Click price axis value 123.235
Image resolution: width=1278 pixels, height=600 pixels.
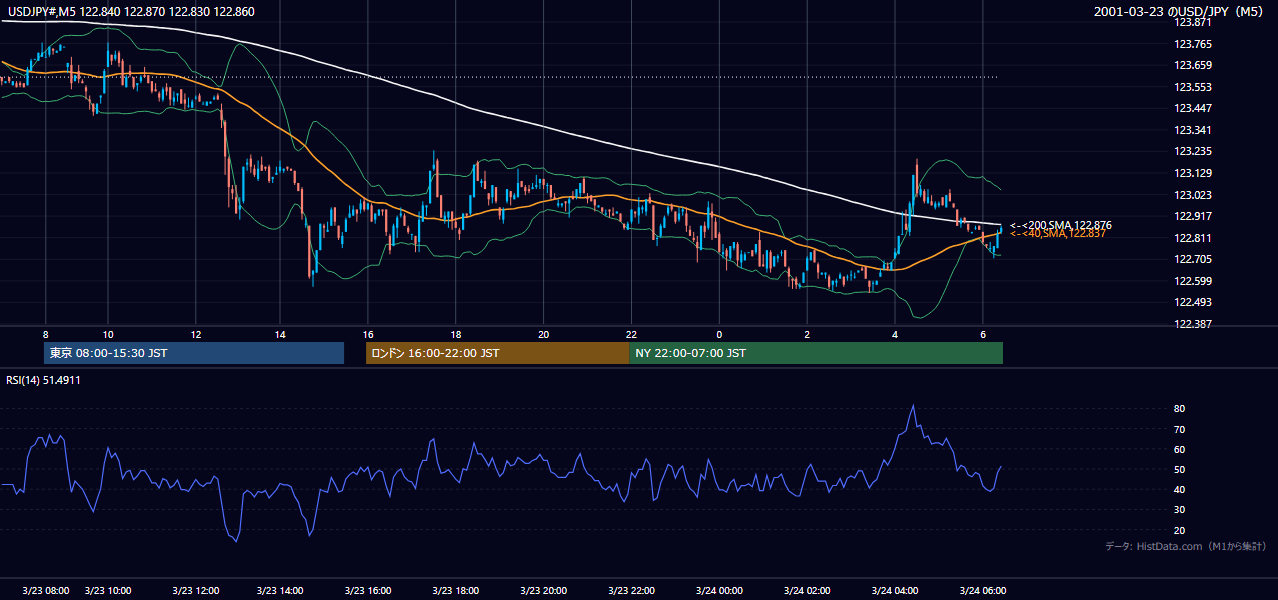click(1193, 152)
